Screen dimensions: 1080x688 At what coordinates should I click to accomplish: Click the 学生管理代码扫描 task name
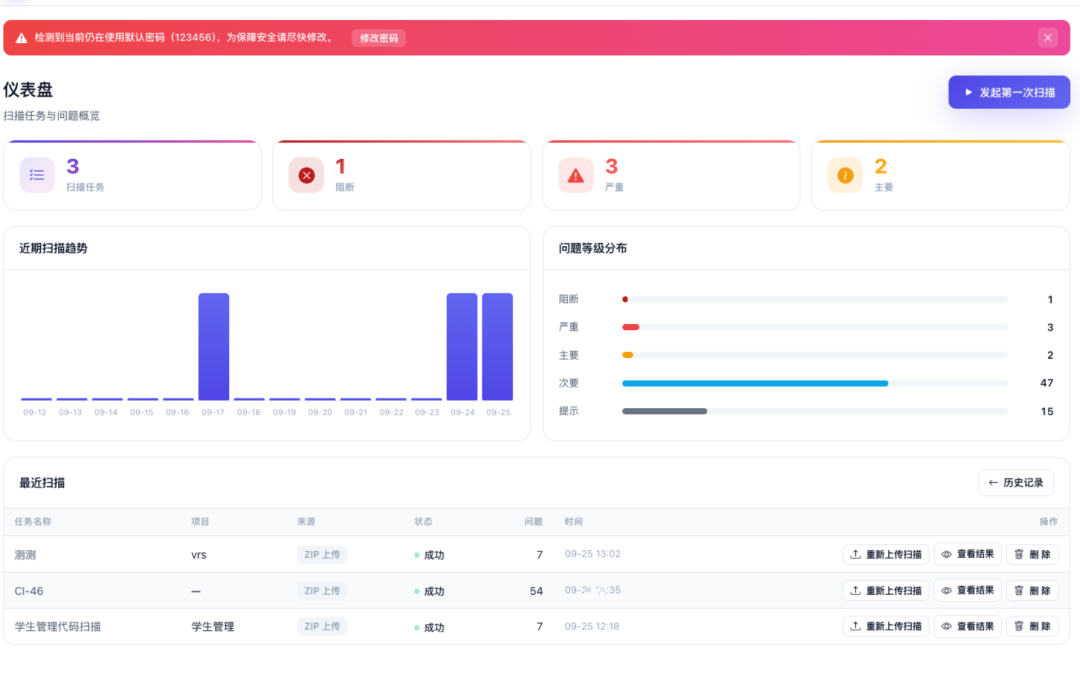tap(58, 627)
